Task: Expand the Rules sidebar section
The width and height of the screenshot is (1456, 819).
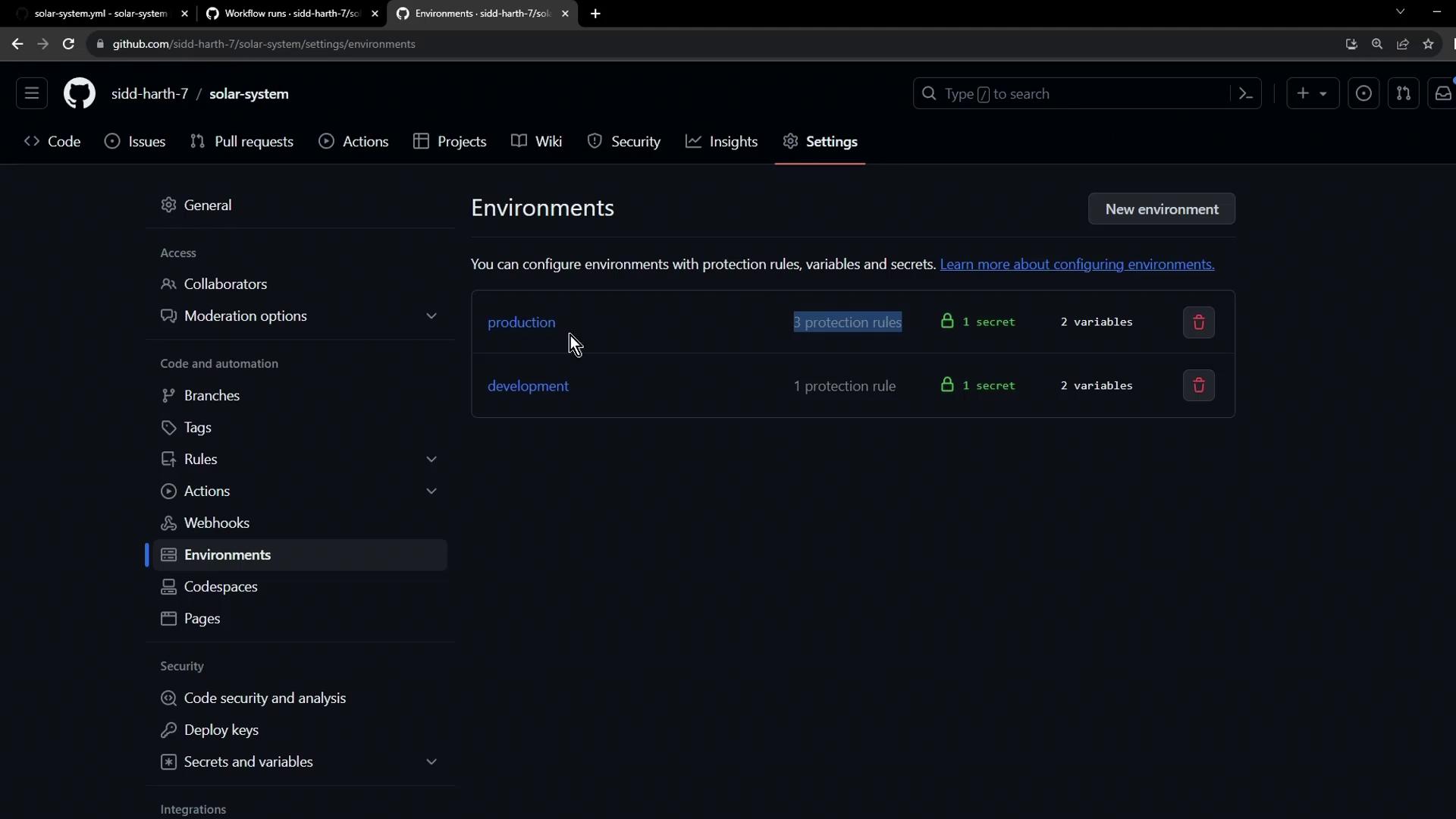Action: [431, 460]
